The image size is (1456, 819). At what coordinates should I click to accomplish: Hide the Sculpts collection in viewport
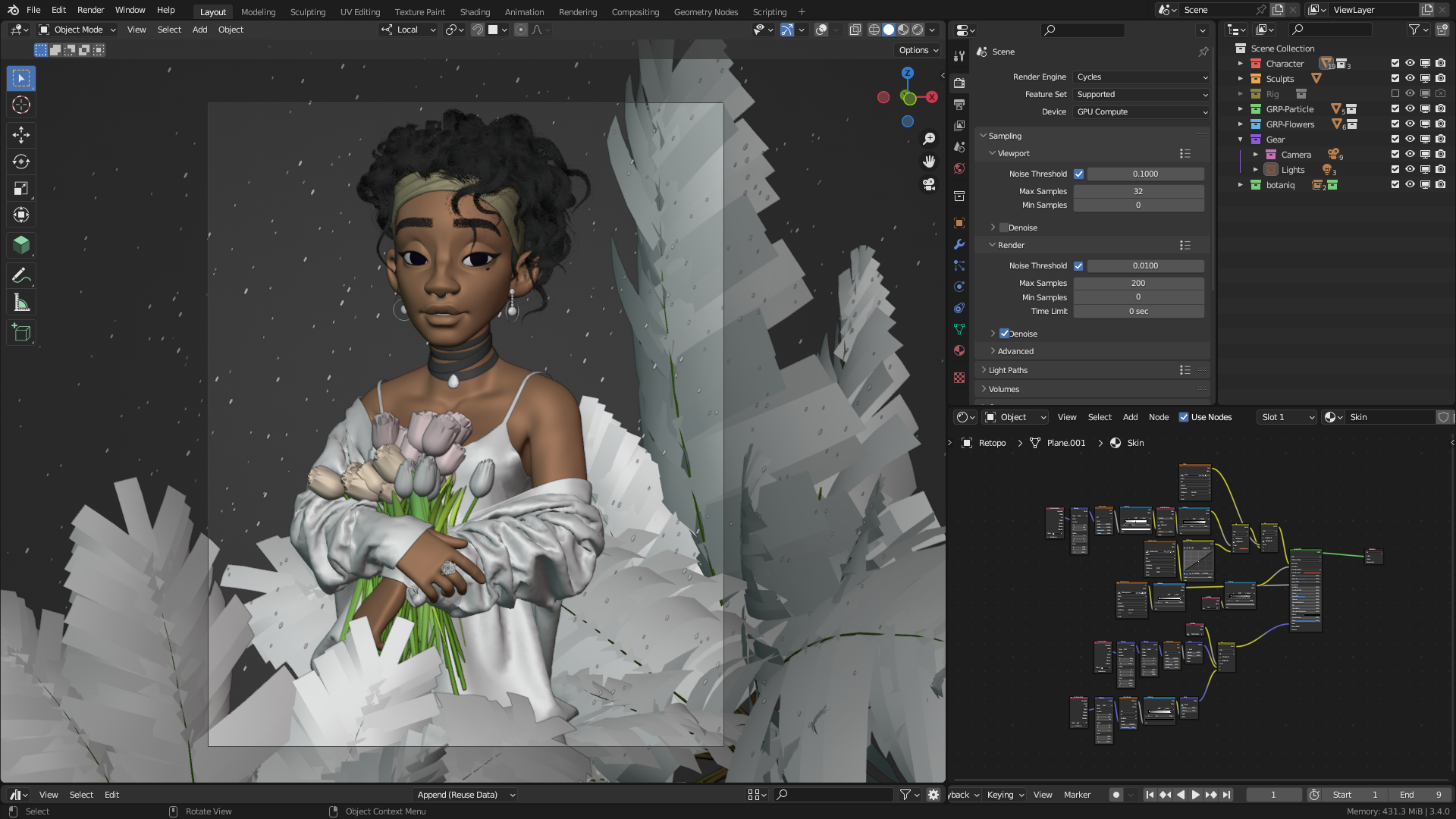pyautogui.click(x=1410, y=79)
